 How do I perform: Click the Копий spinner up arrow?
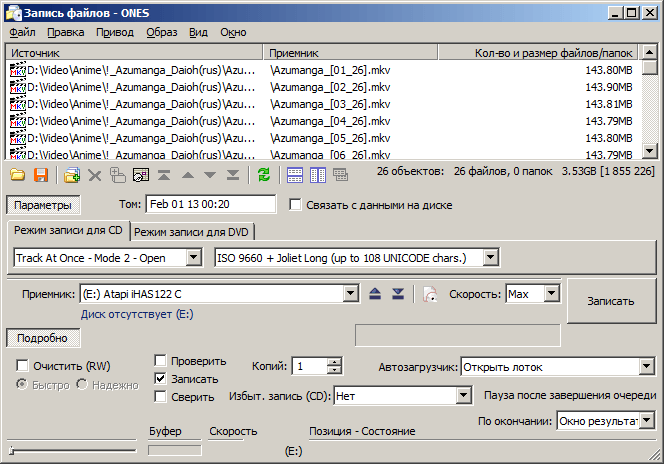(x=334, y=362)
